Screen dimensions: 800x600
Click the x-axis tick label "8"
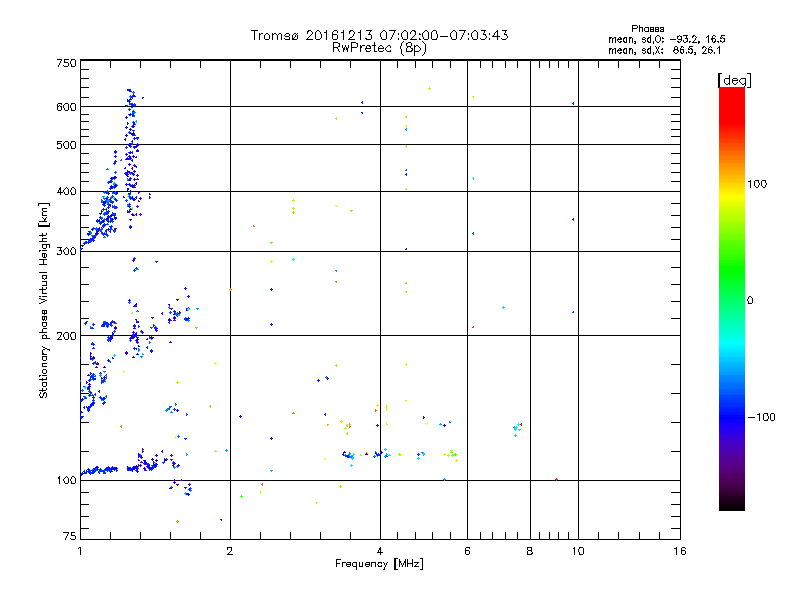[x=530, y=551]
